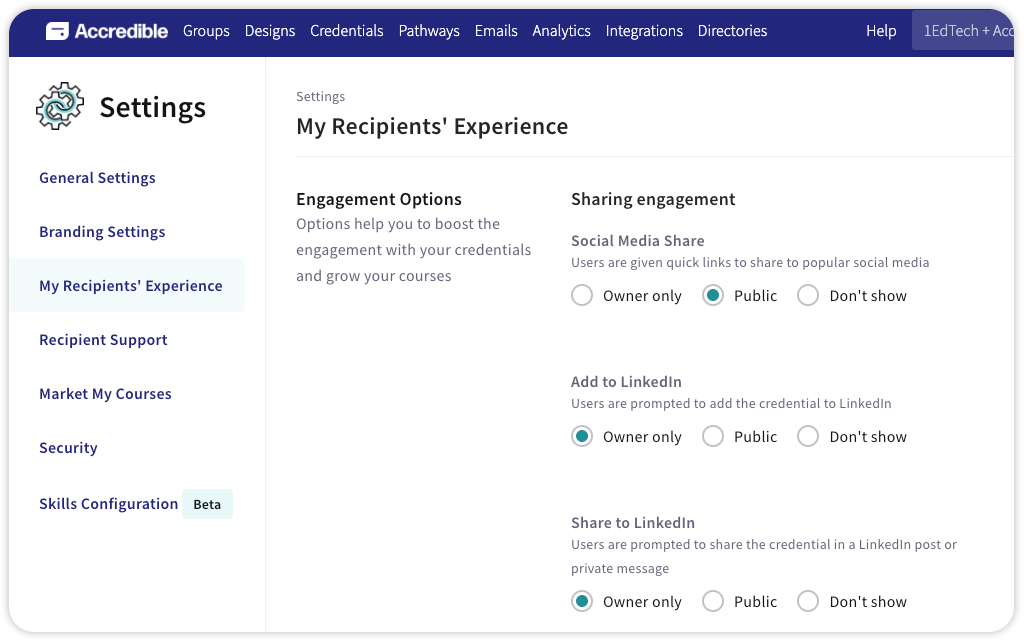Go to Credentials in the top navigation
Viewport: 1024px width, 642px height.
pyautogui.click(x=347, y=31)
